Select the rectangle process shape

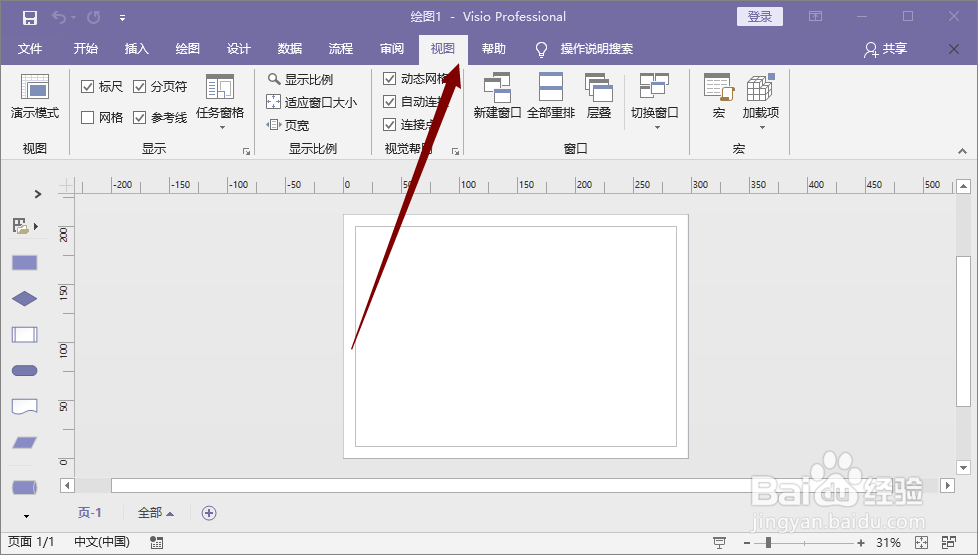pyautogui.click(x=25, y=263)
